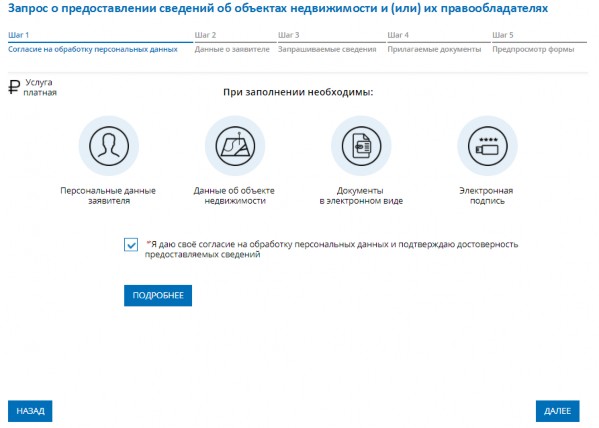
Task: Switch to Шаг 3 Запрашиваемые сведения
Action: 331,42
